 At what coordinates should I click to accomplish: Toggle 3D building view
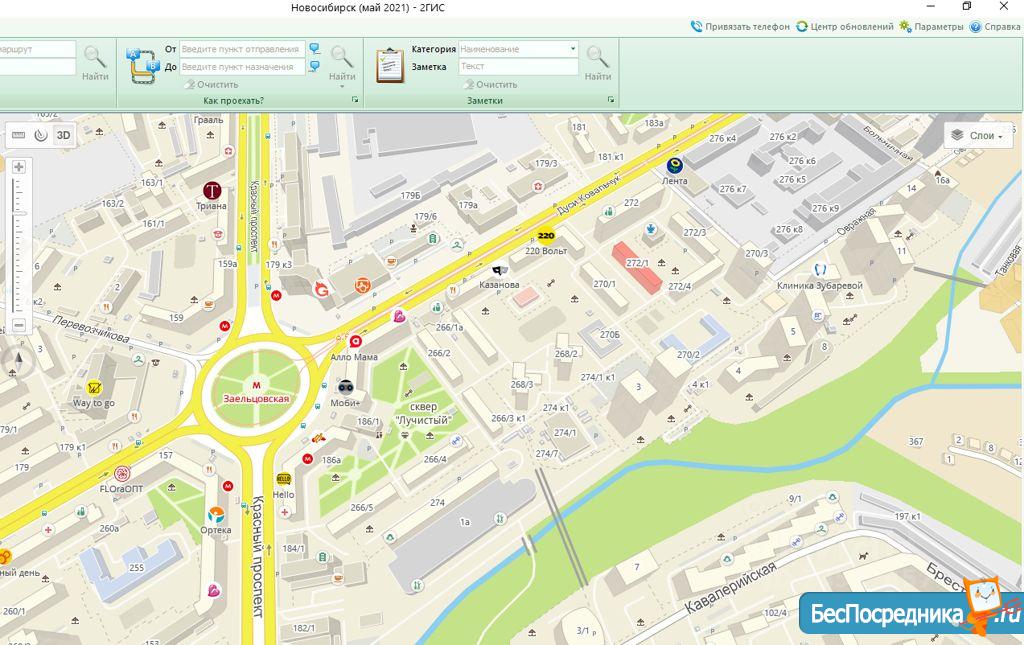63,135
